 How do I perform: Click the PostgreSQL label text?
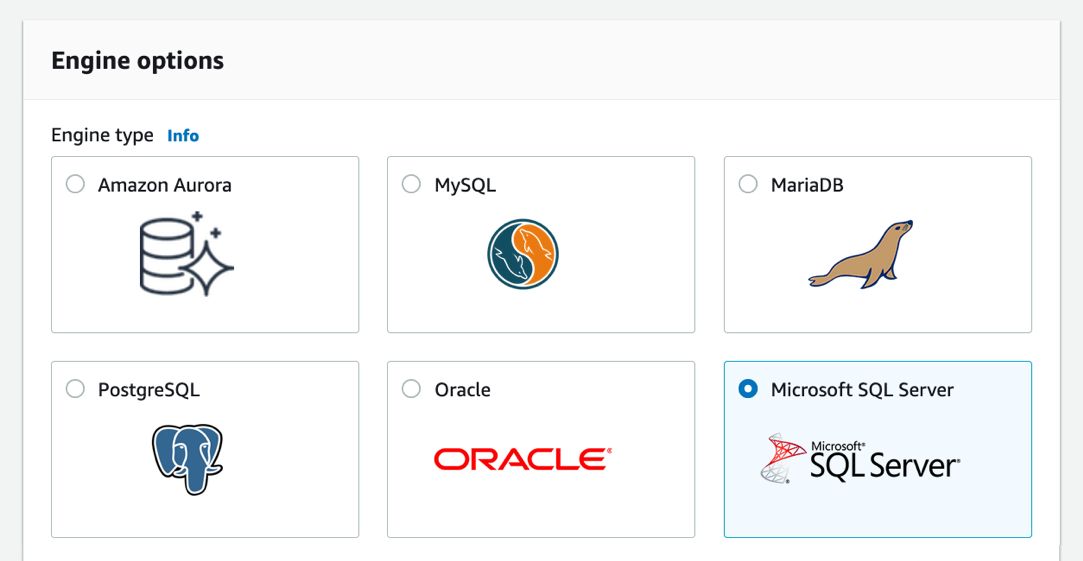coord(149,390)
